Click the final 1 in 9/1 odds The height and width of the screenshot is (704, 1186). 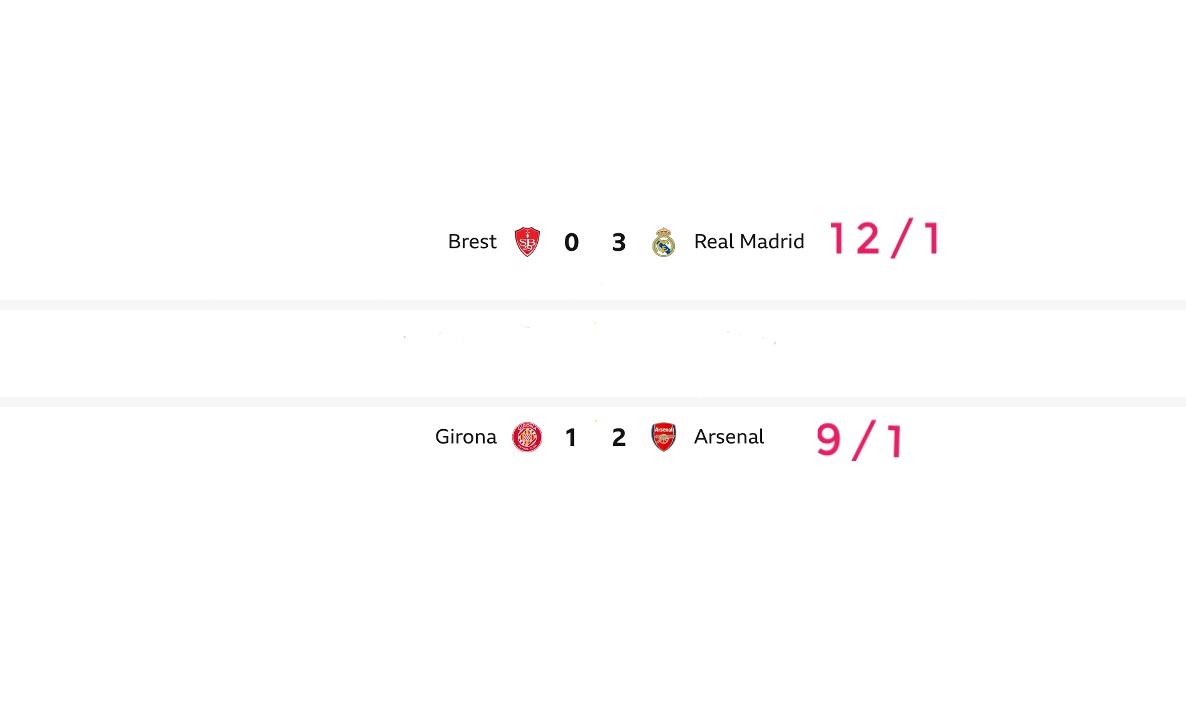pyautogui.click(x=896, y=440)
